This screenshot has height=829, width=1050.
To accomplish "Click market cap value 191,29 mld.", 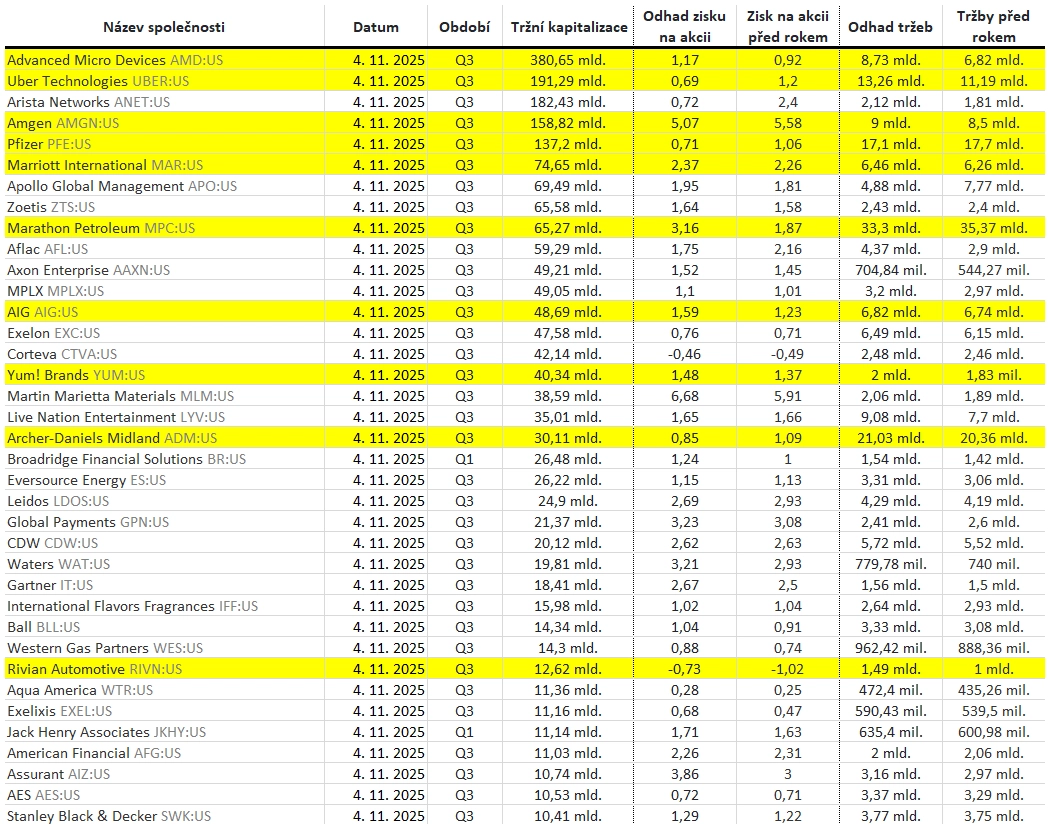I will click(568, 81).
